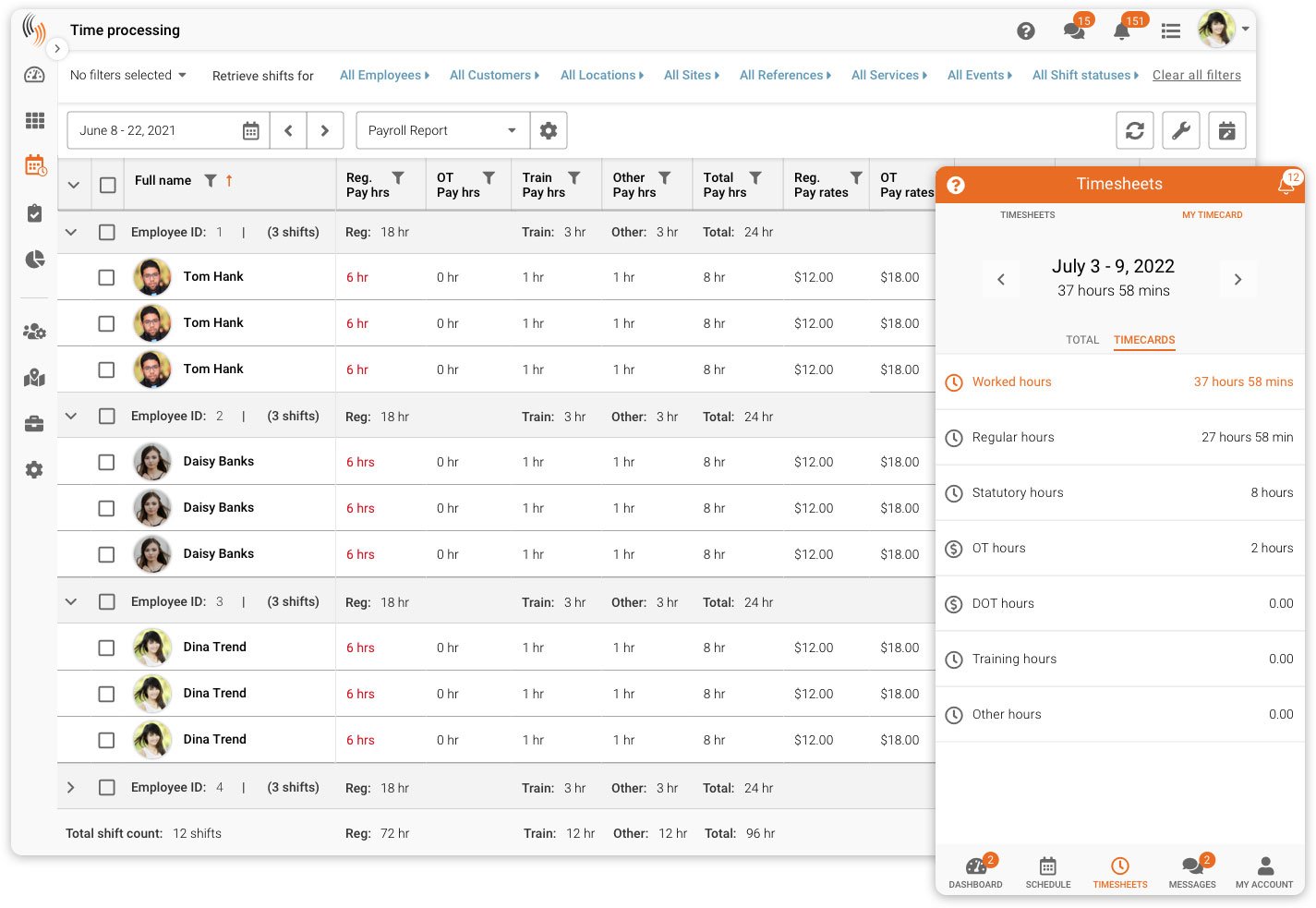
Task: Switch to MY TIMECARD tab
Action: [1212, 215]
